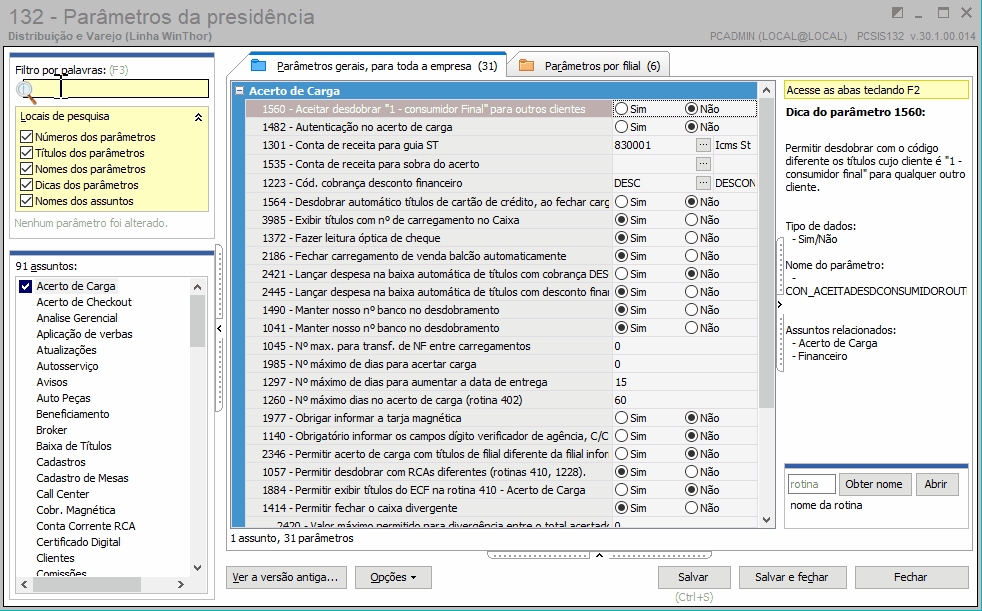This screenshot has width=982, height=611.
Task: Select Sim for parameter 1560
Action: point(621,109)
